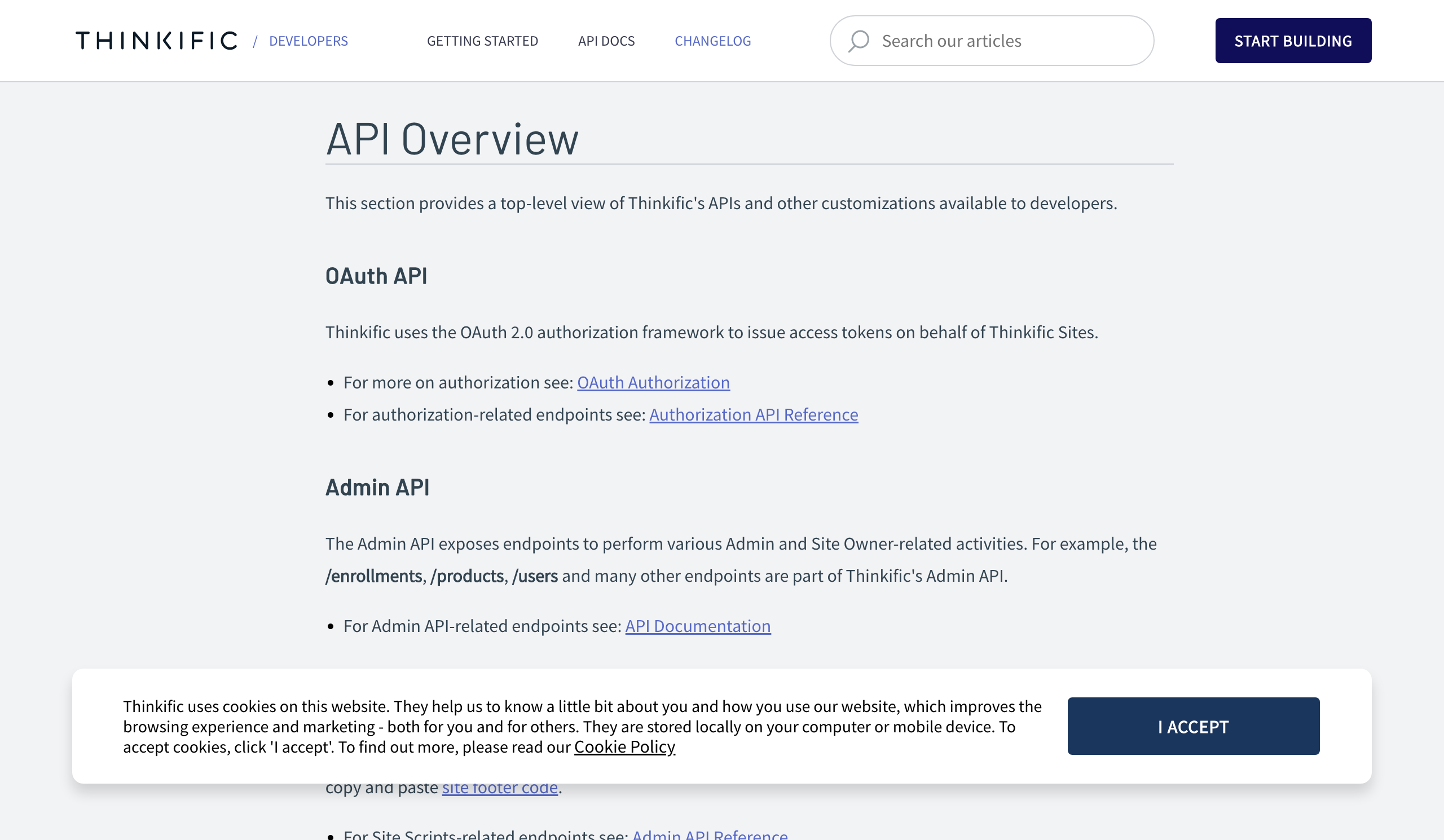The height and width of the screenshot is (840, 1444).
Task: Read the Cookie Policy link
Action: [x=624, y=746]
